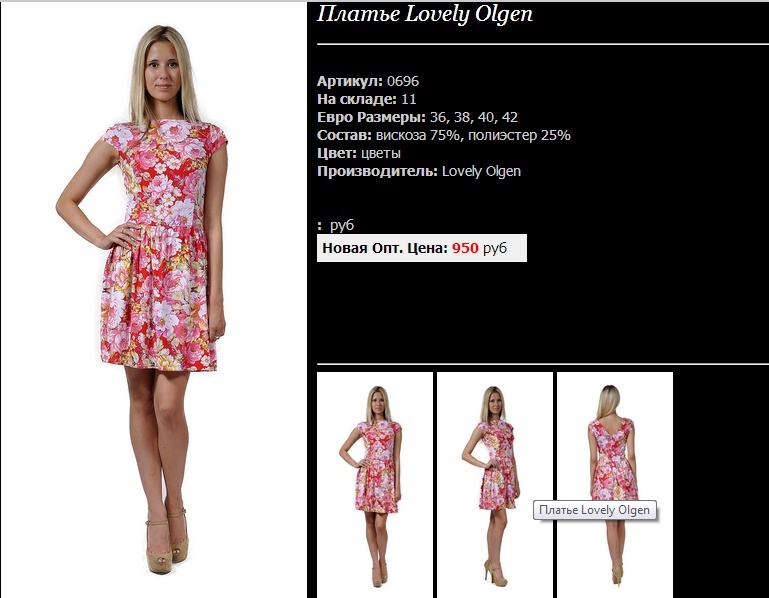
Task: Open the front view dress thumbnail
Action: pyautogui.click(x=375, y=485)
